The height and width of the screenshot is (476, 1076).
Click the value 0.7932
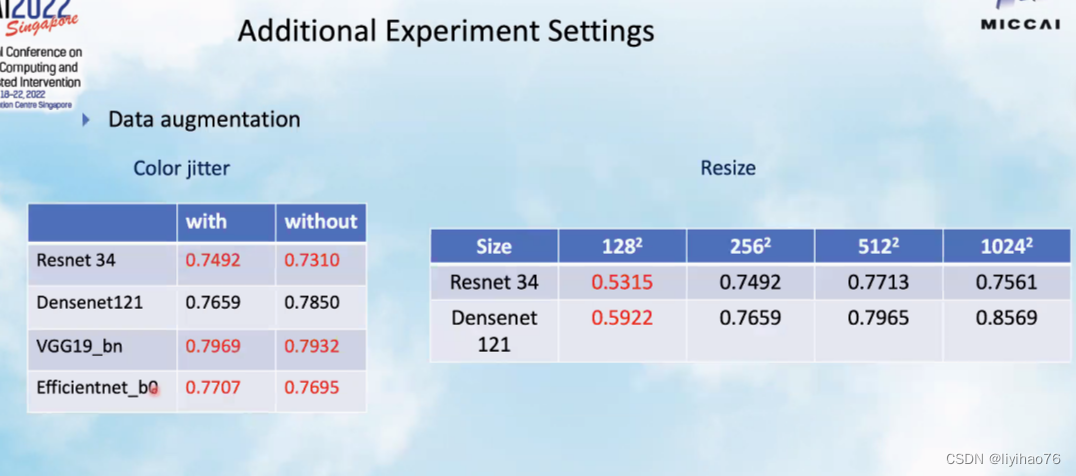[312, 346]
